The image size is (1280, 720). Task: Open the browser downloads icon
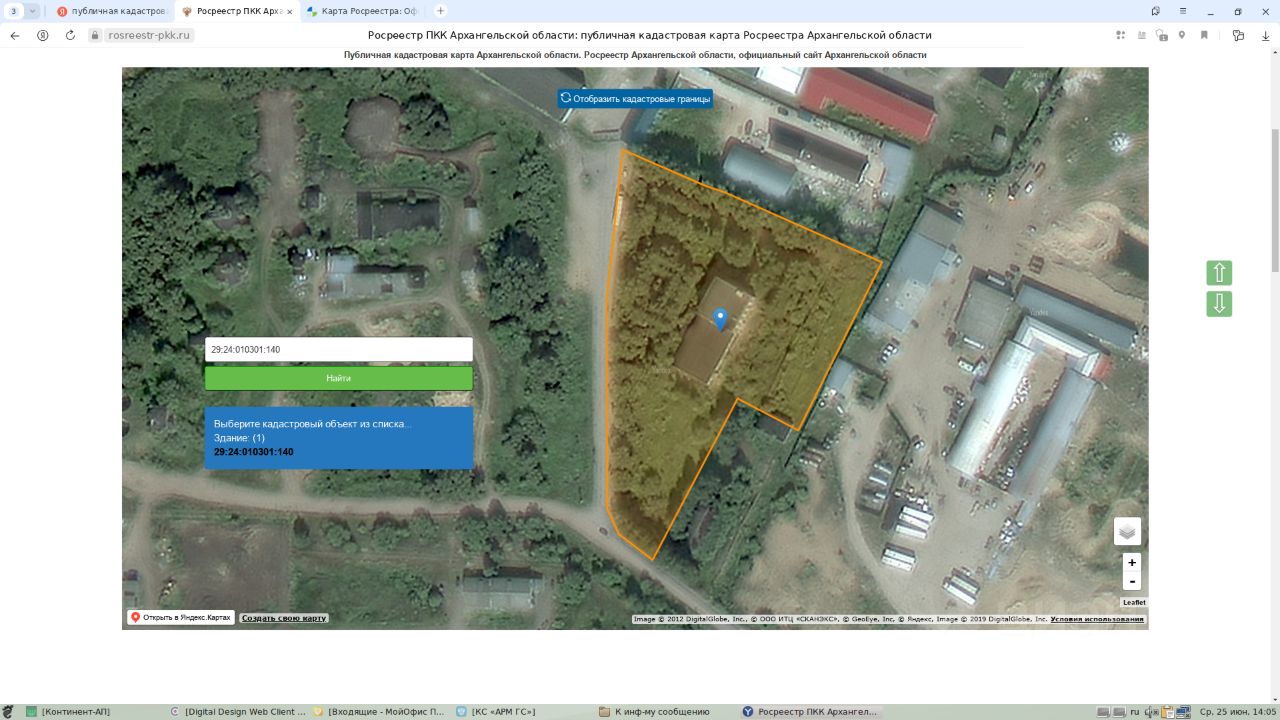pyautogui.click(x=1265, y=35)
